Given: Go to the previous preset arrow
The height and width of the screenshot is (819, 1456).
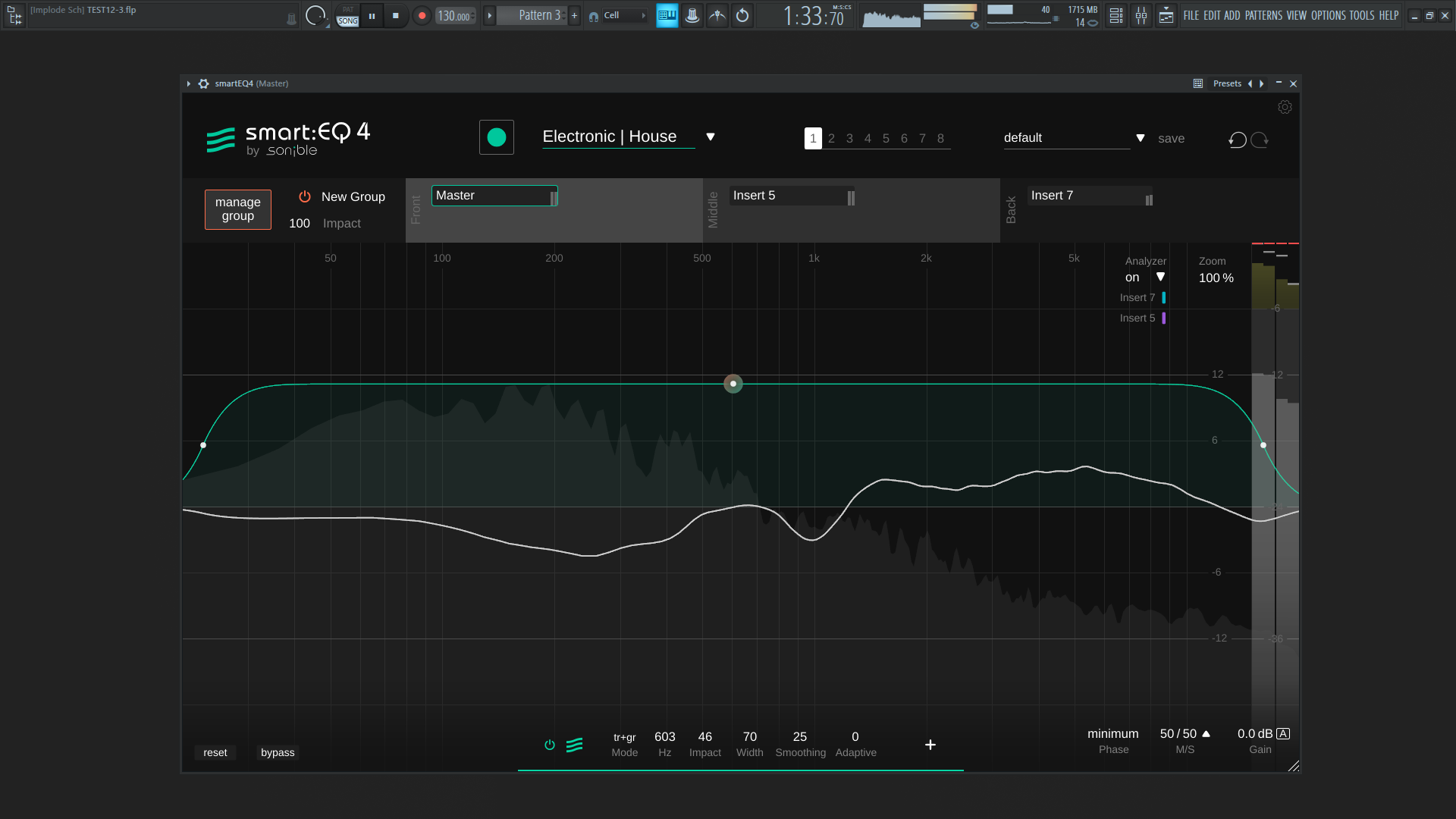Looking at the screenshot, I should (x=1250, y=83).
